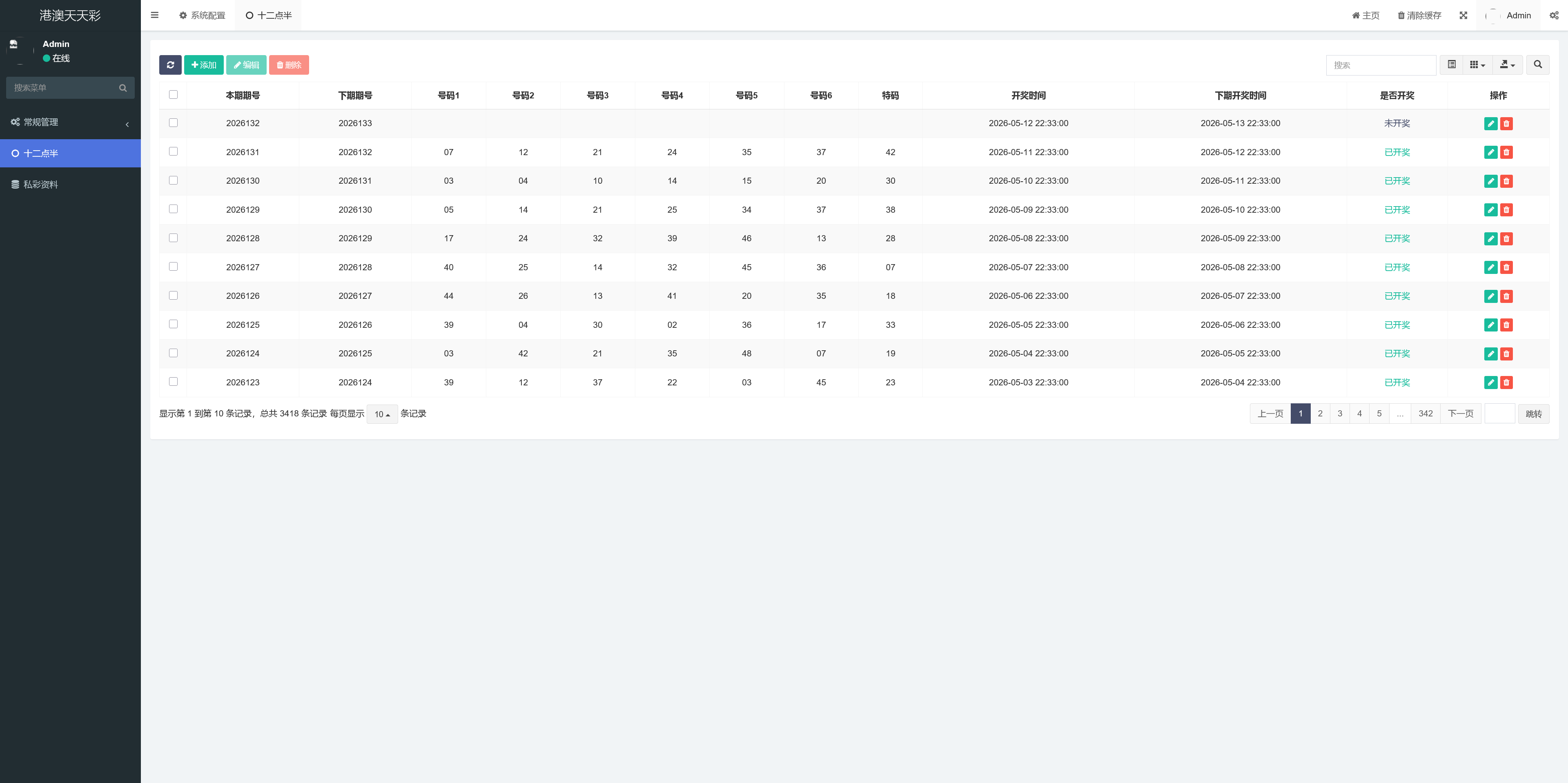Click the 港澳天天彩 site title
This screenshot has width=1568, height=783.
[70, 15]
